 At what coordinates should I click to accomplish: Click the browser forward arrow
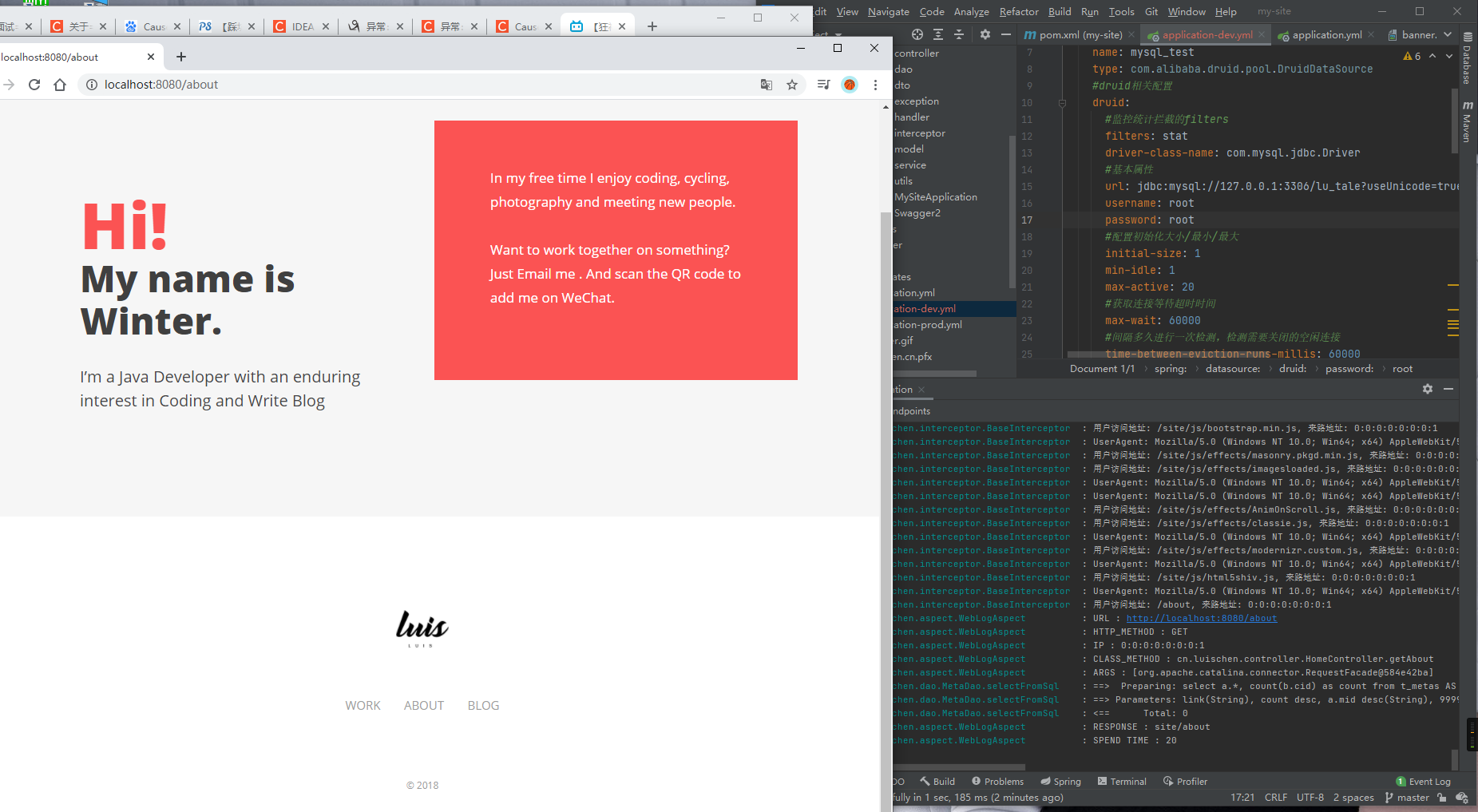9,85
